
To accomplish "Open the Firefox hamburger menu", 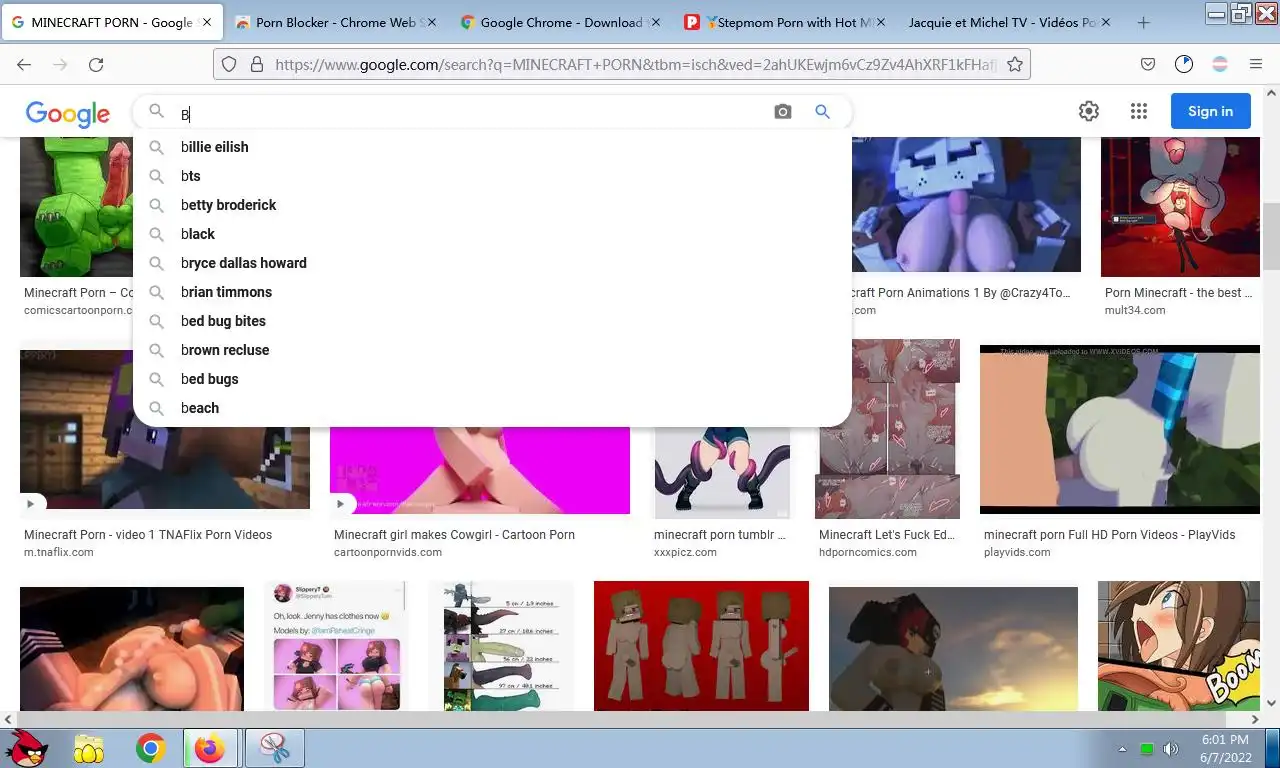I will click(1256, 64).
